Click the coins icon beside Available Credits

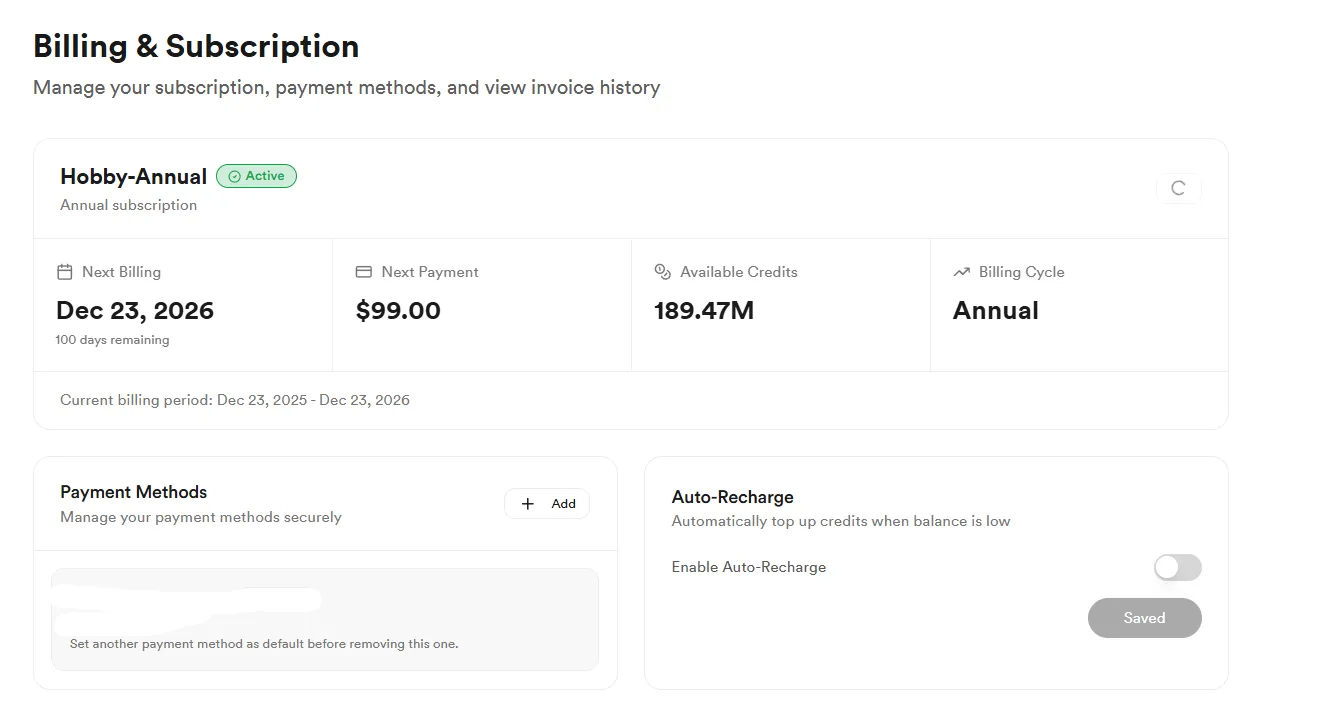662,272
